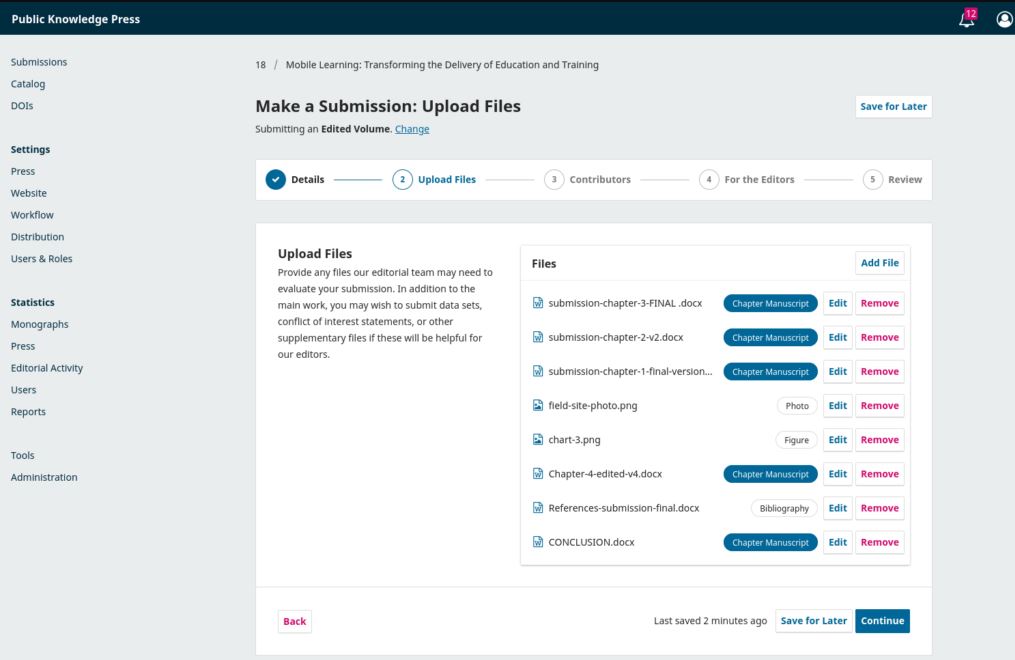Screen dimensions: 1015x660
Task: Open Workflow settings
Action: pos(32,215)
